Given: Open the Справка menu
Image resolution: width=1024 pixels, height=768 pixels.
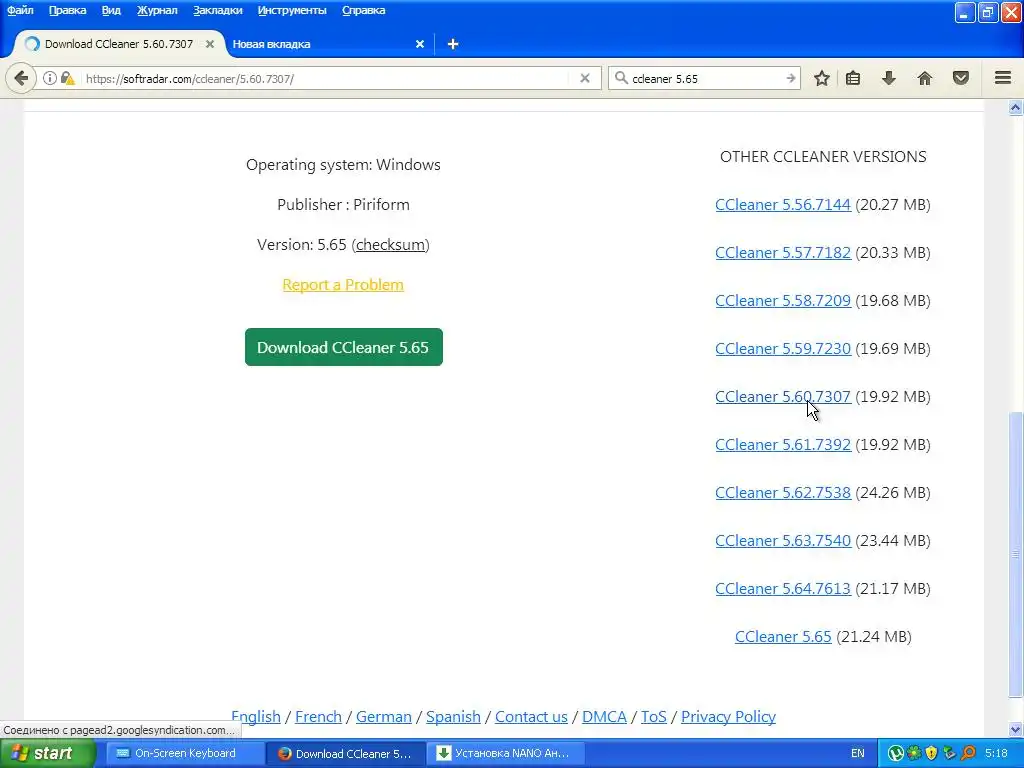Looking at the screenshot, I should coord(364,10).
